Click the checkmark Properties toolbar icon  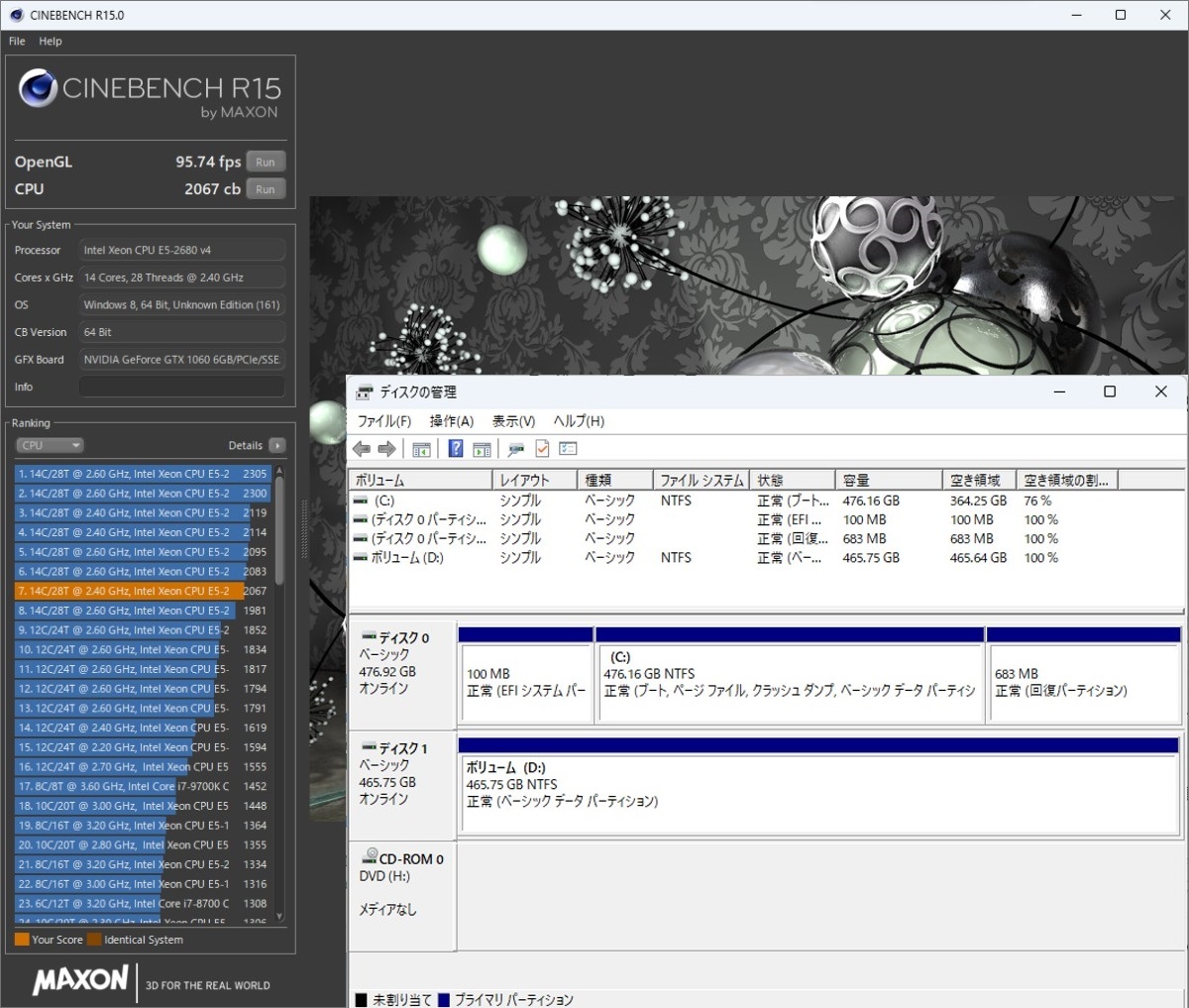[542, 449]
